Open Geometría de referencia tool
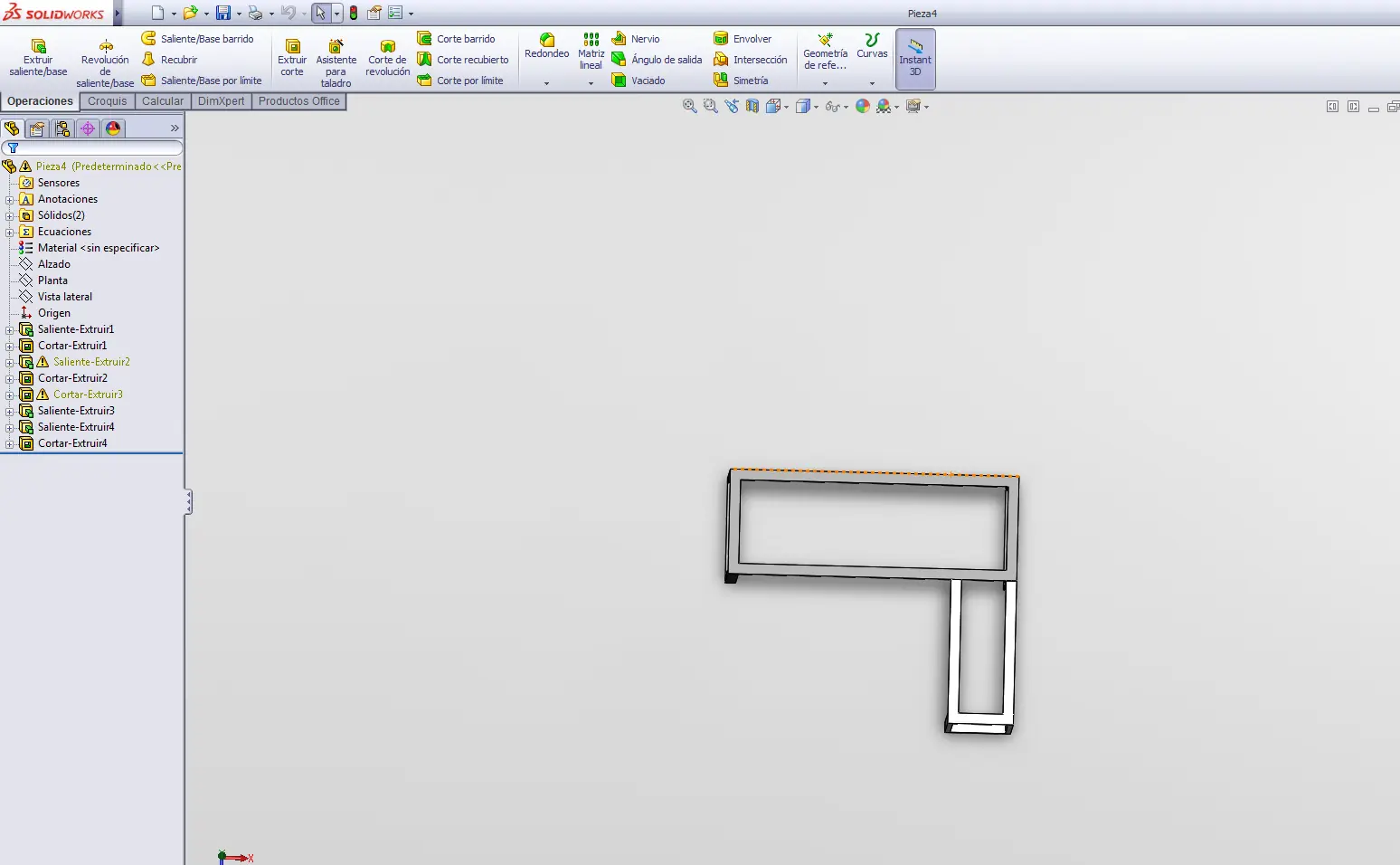This screenshot has height=865, width=1400. (826, 52)
